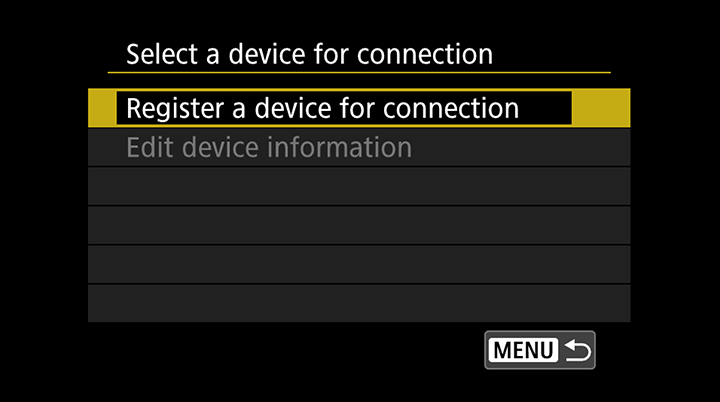The width and height of the screenshot is (720, 402).
Task: Select the first empty row under Edit device information
Action: [x=359, y=187]
